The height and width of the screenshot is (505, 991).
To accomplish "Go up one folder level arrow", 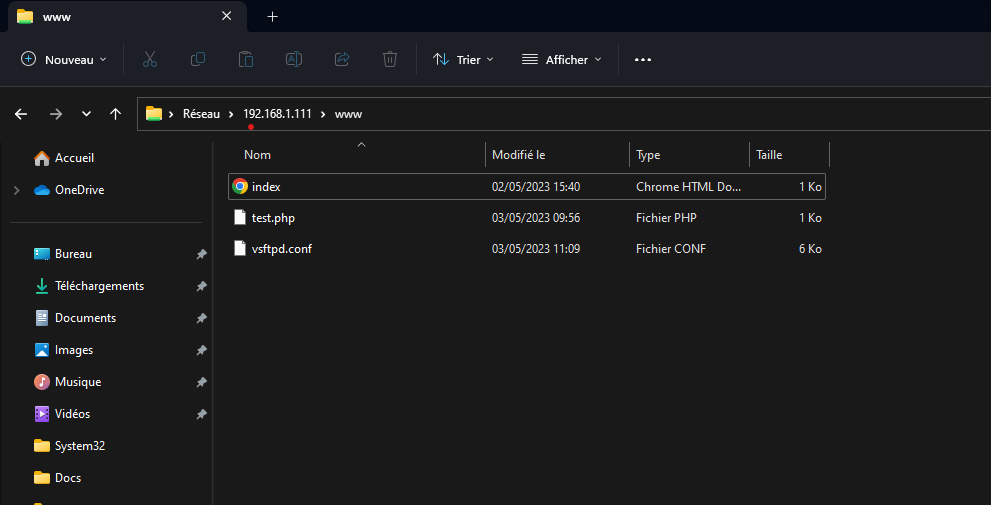I will point(115,114).
